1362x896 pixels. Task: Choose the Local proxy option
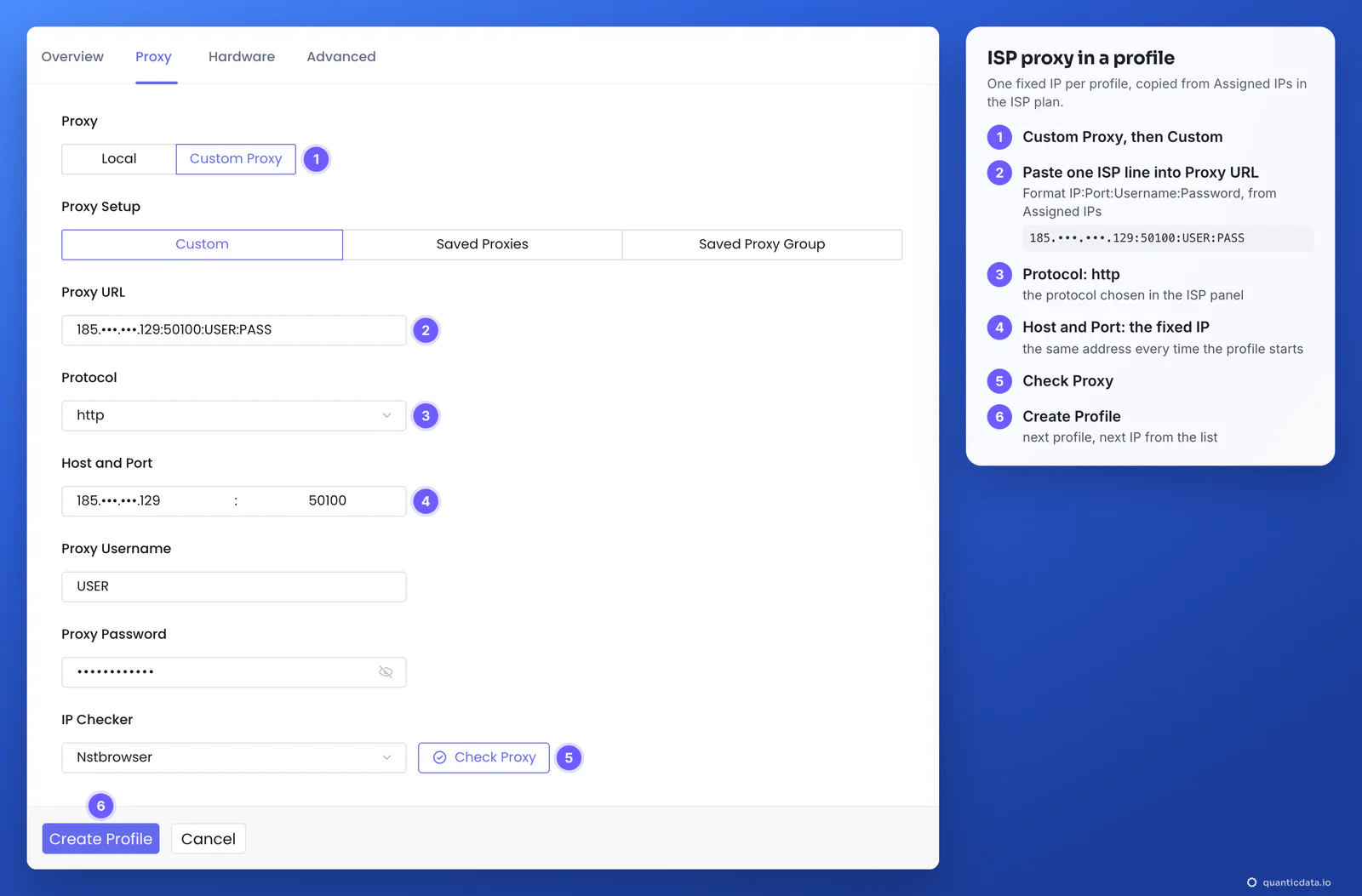[118, 159]
